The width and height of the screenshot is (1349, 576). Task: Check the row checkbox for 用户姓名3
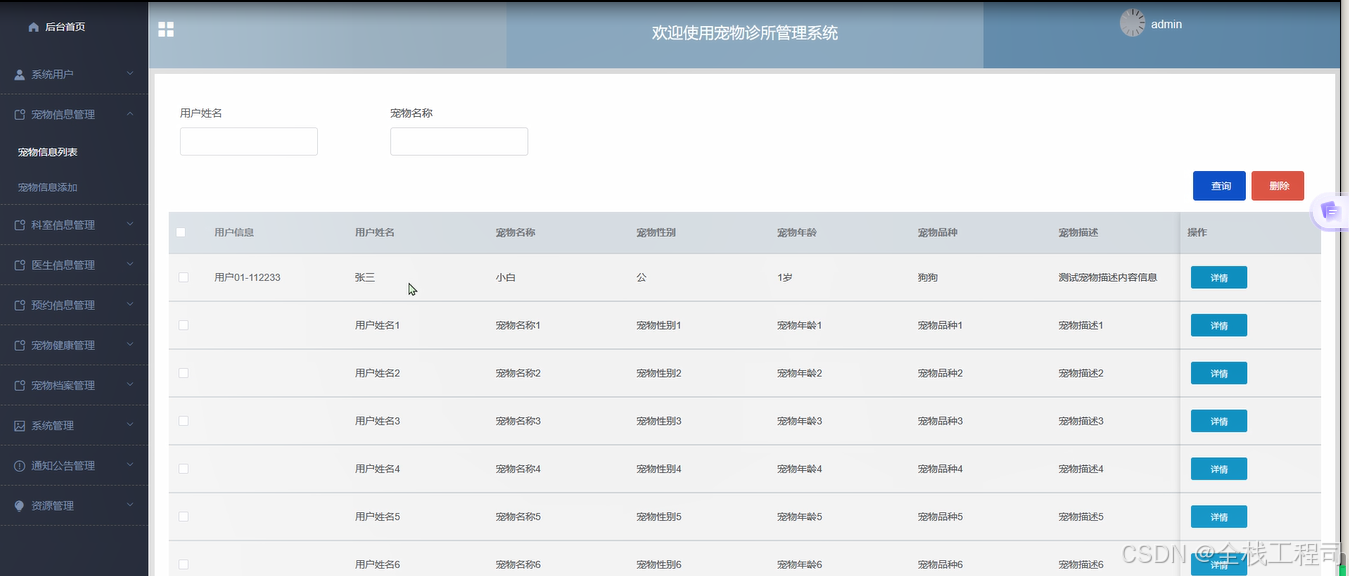click(x=183, y=421)
